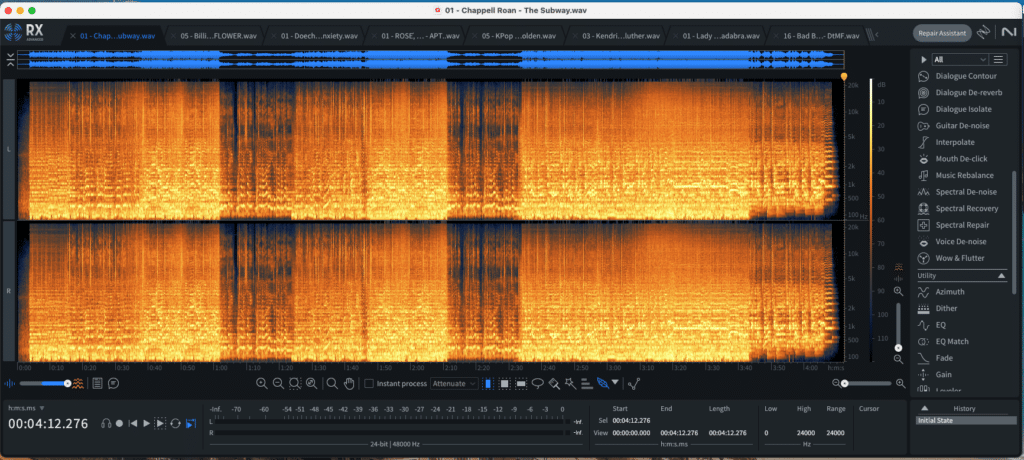The height and width of the screenshot is (460, 1024).
Task: Switch to the 05 - KPop...olden.wav tab
Action: pos(515,35)
